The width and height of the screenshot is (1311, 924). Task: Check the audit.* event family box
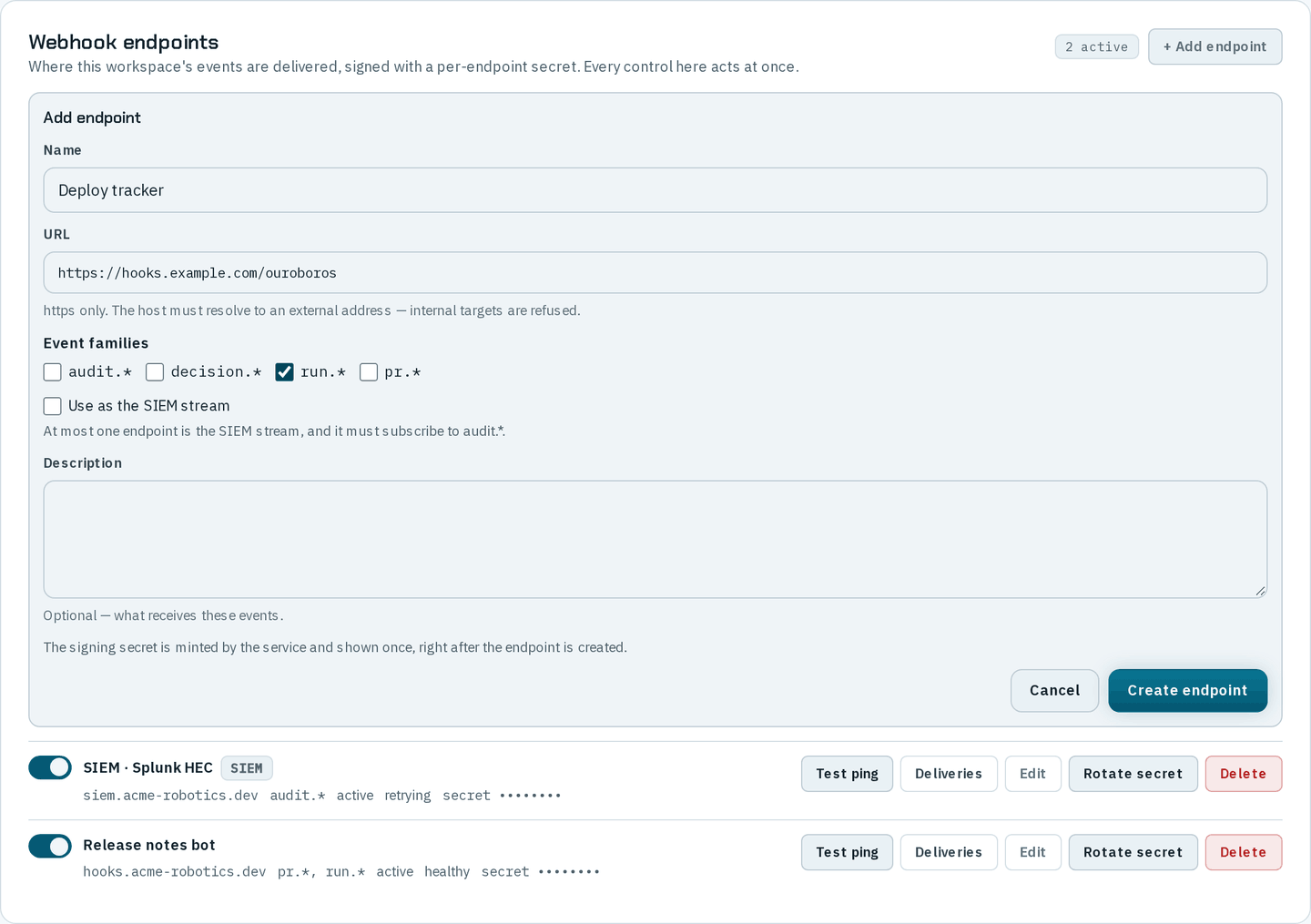53,372
